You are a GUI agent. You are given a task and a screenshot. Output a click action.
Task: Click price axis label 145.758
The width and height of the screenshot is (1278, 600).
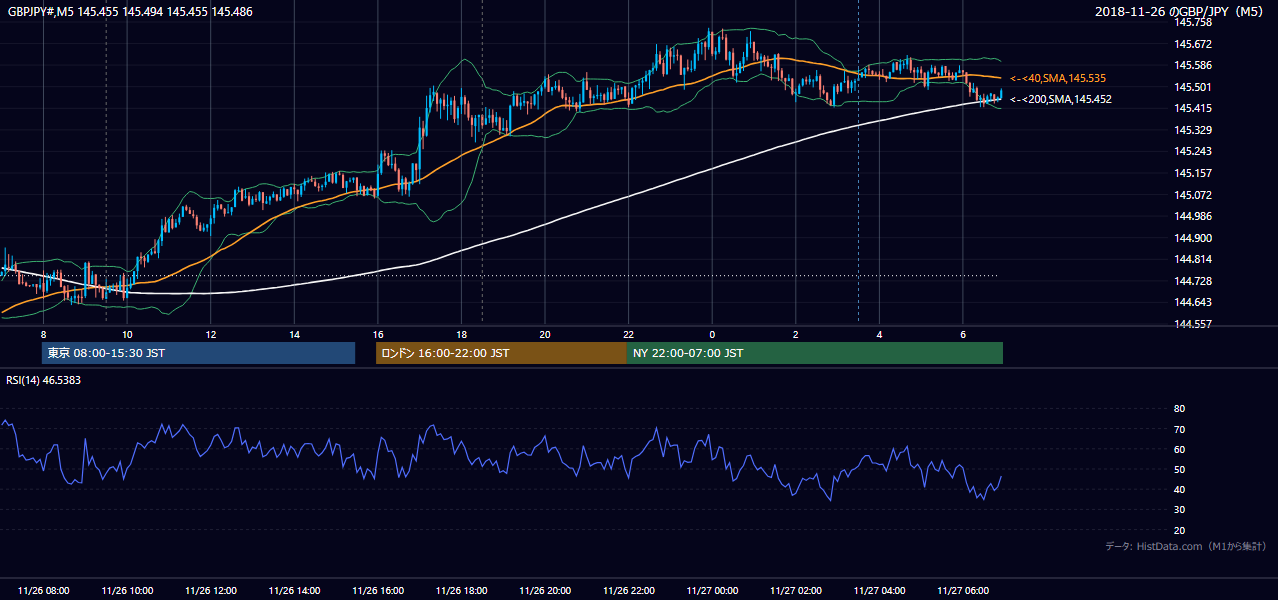tap(1191, 22)
